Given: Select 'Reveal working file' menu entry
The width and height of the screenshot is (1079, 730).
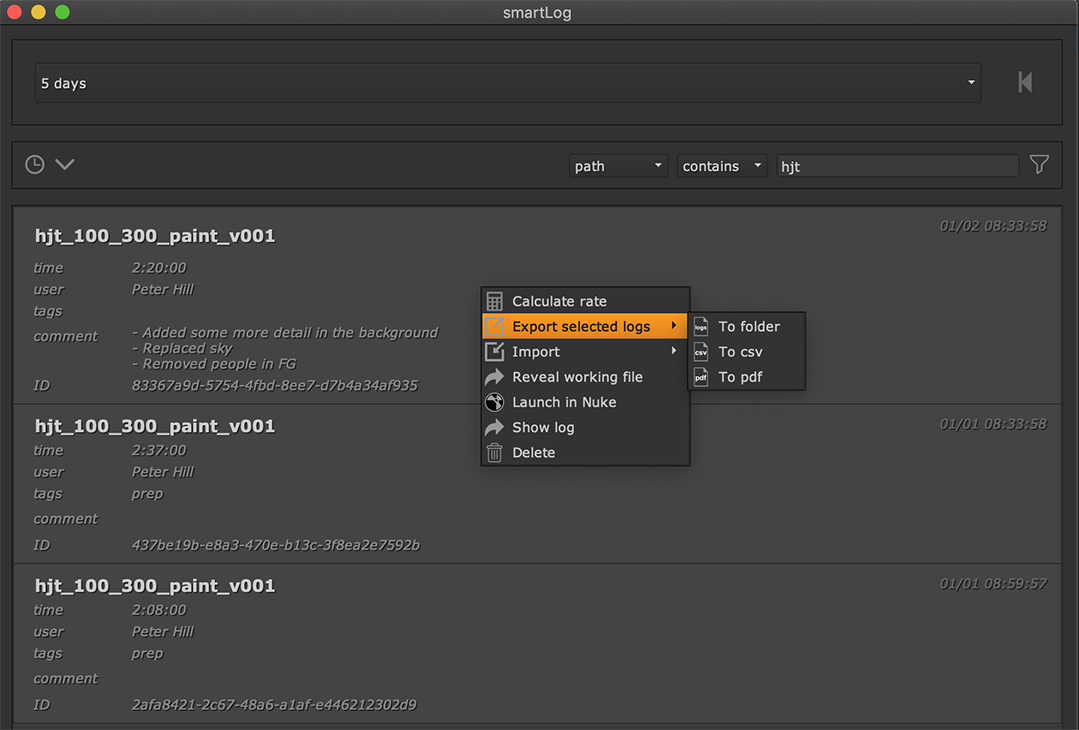Looking at the screenshot, I should (x=577, y=377).
